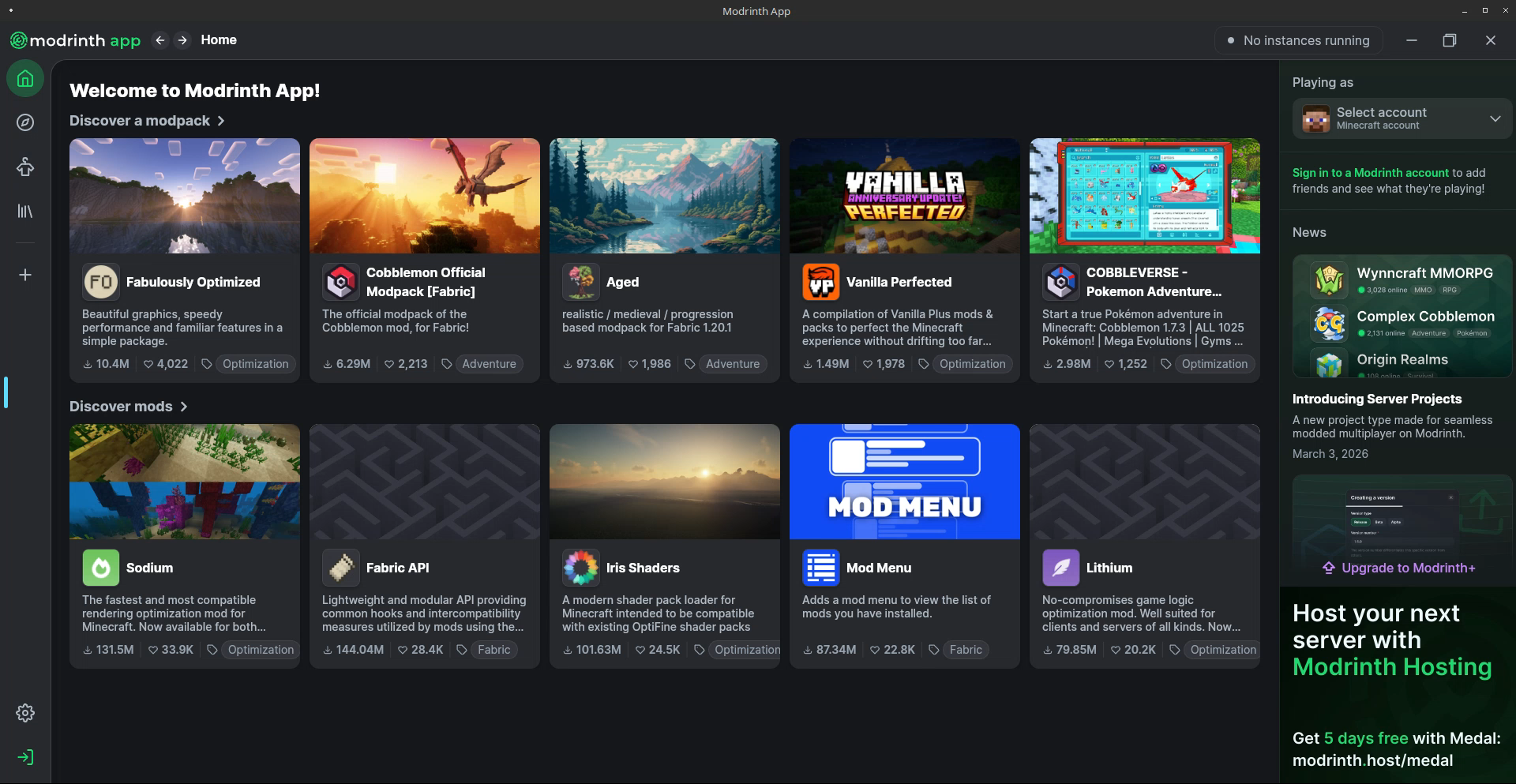
Task: Go forward with the right arrow button
Action: click(182, 40)
